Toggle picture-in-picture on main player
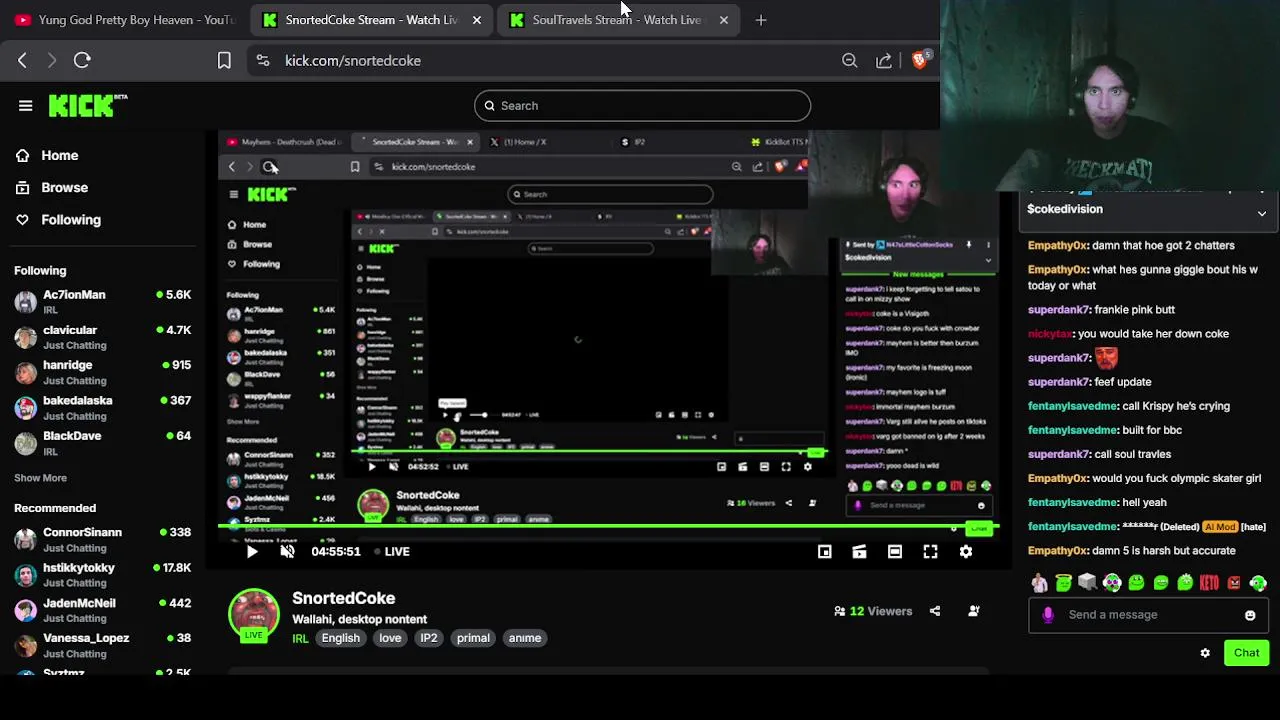This screenshot has width=1280, height=720. (824, 551)
